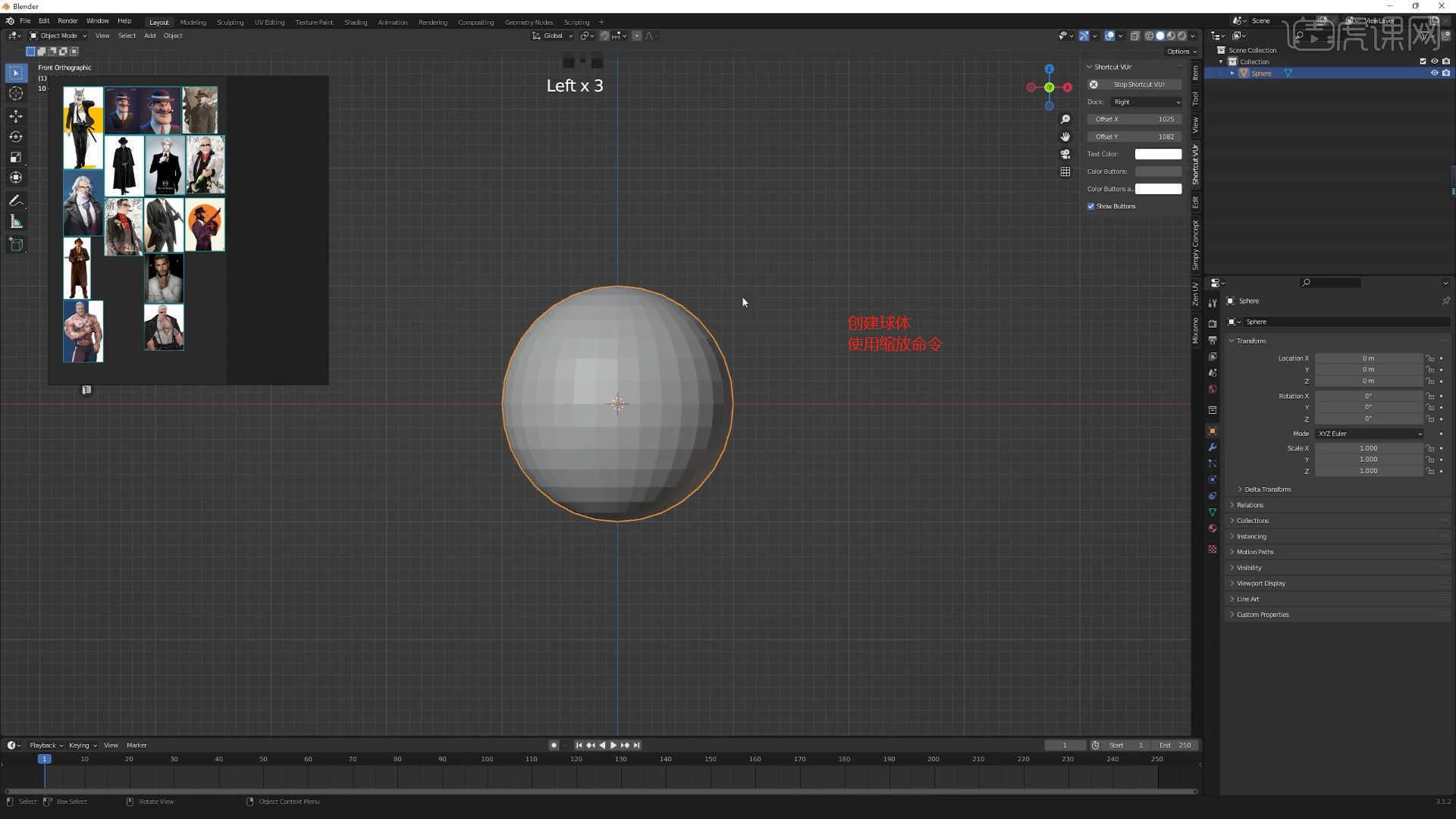Switch to the Sculpting workspace tab
The image size is (1456, 819).
(x=230, y=21)
